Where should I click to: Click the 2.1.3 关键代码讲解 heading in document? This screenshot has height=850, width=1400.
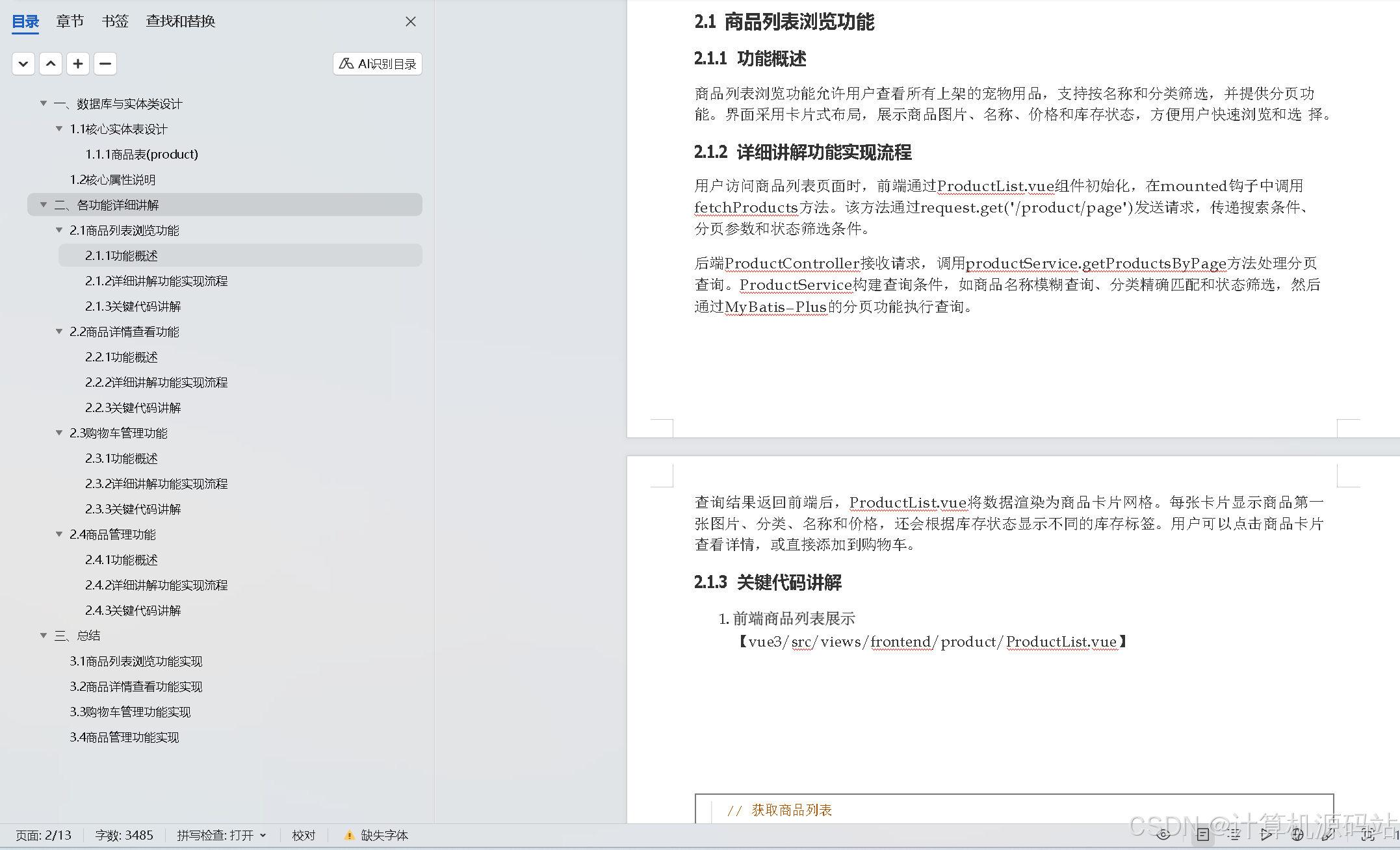pyautogui.click(x=768, y=582)
